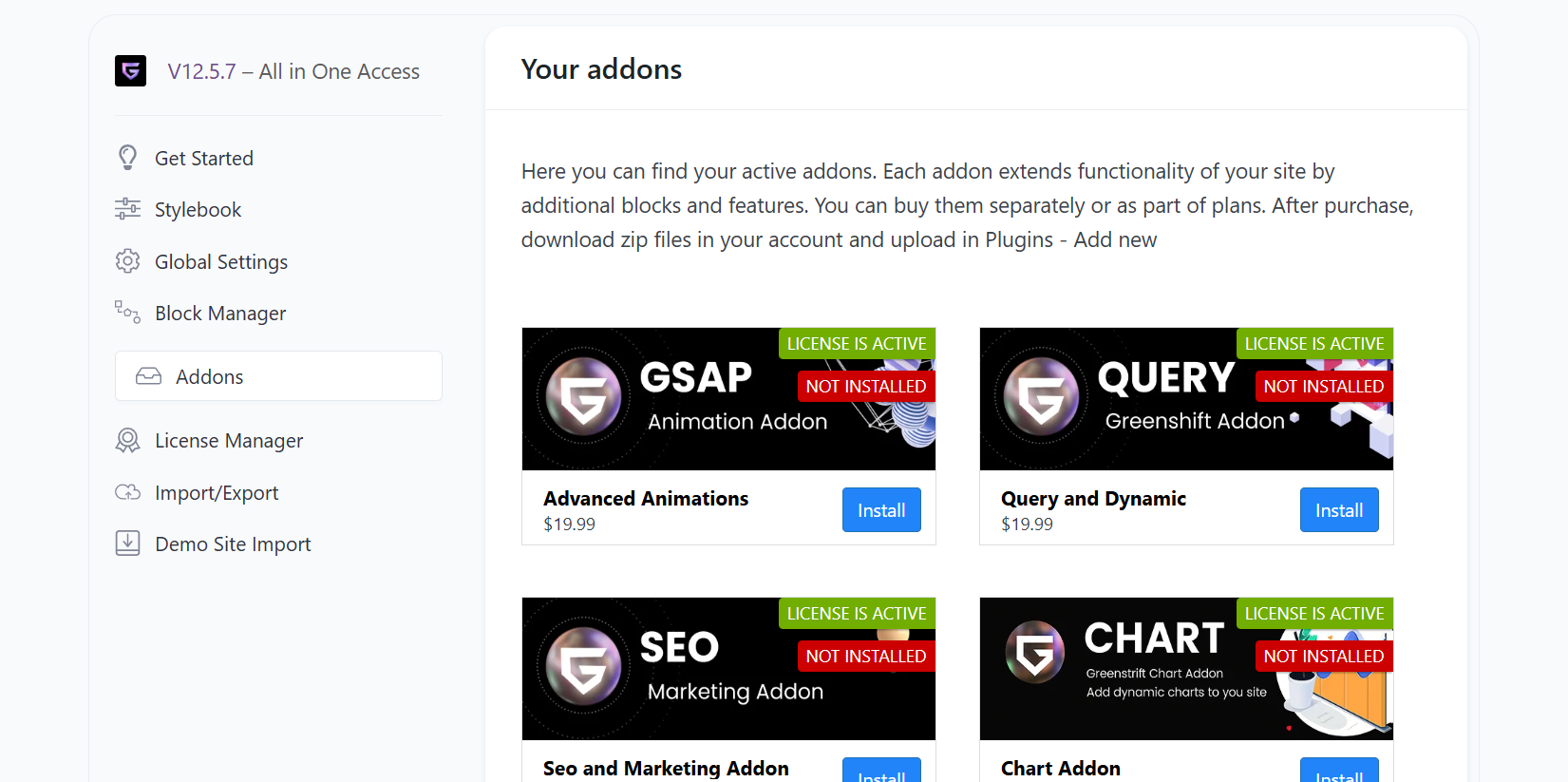Viewport: 1568px width, 782px height.
Task: Install the Chart Addon
Action: click(1338, 772)
